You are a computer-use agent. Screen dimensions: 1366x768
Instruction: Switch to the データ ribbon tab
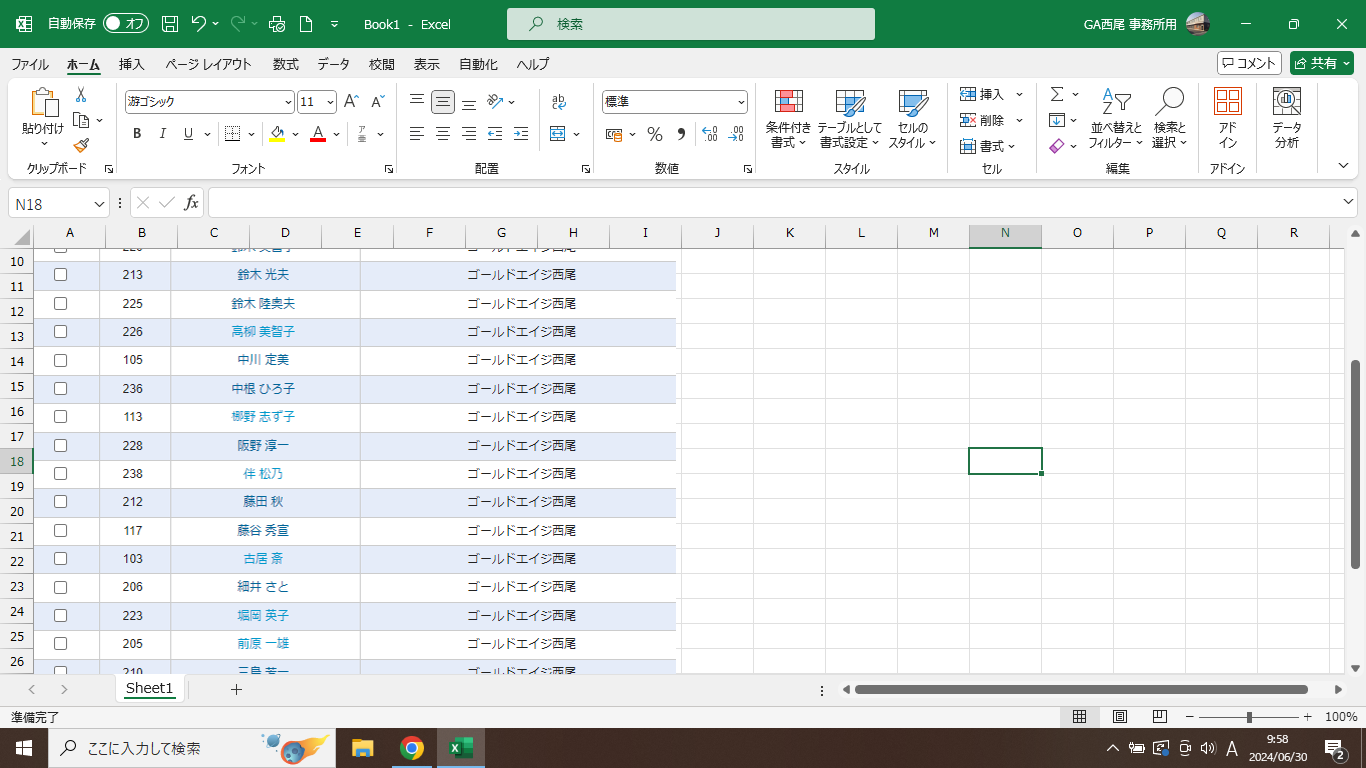coord(333,64)
